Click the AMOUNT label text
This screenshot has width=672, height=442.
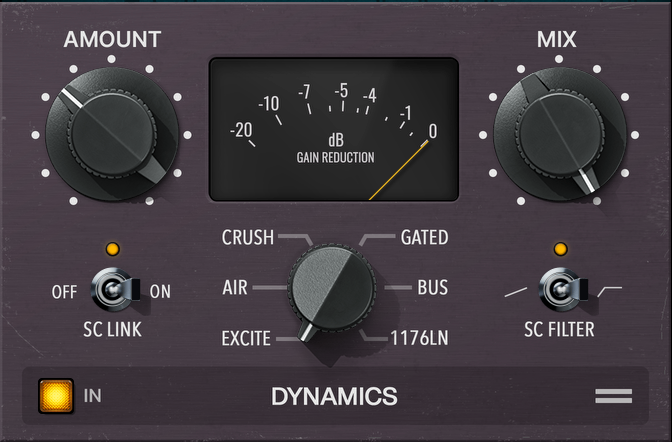tap(112, 39)
